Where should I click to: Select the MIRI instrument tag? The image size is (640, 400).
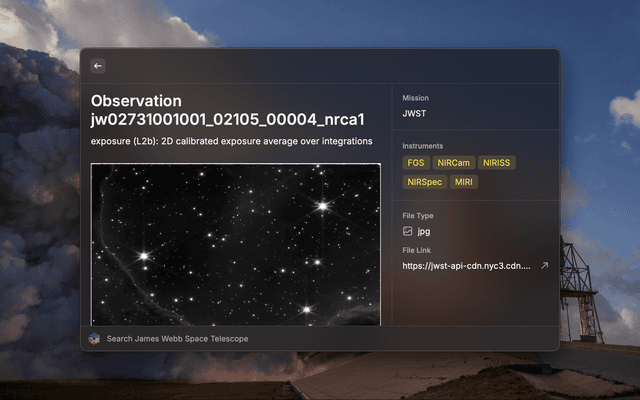coord(464,182)
